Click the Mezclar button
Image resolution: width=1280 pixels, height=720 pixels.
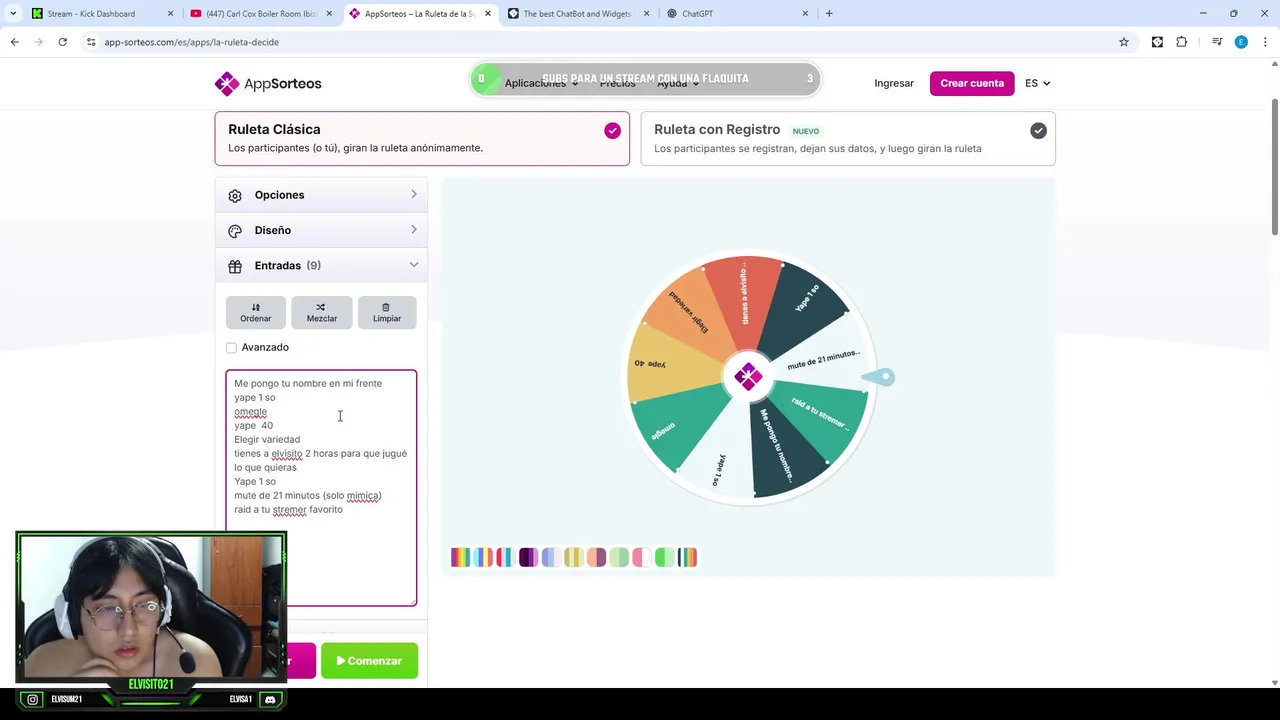321,312
